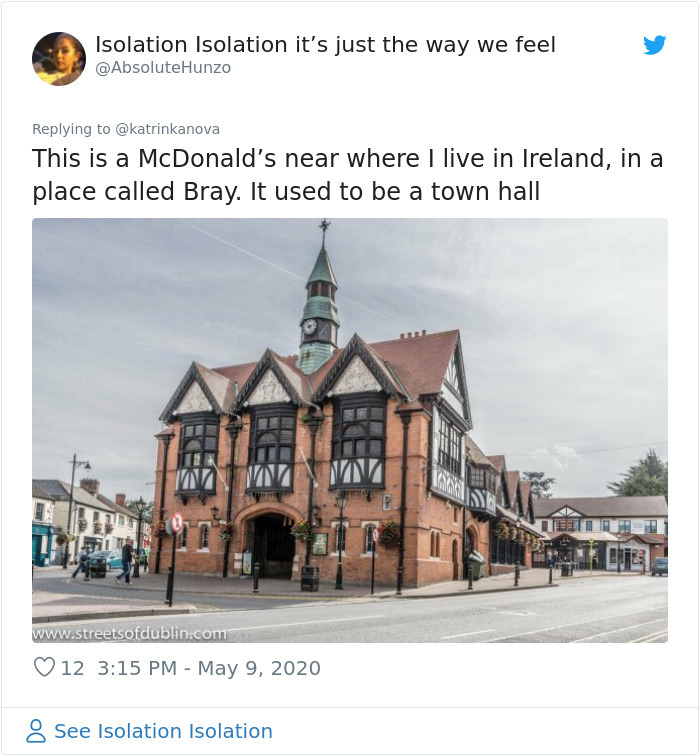This screenshot has width=700, height=756.
Task: Click the 3:15 PM timestamp
Action: pyautogui.click(x=137, y=667)
